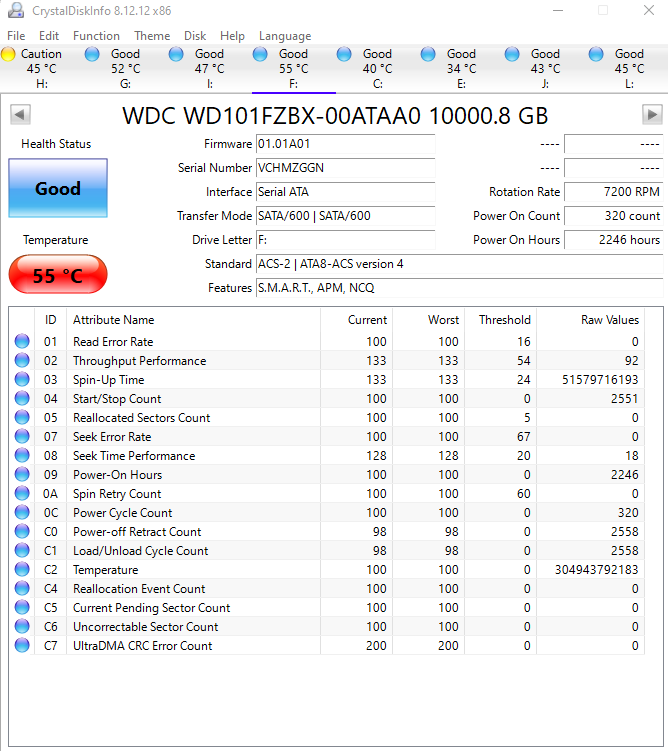The width and height of the screenshot is (668, 751).
Task: Select the C: disk tab
Action: point(377,68)
